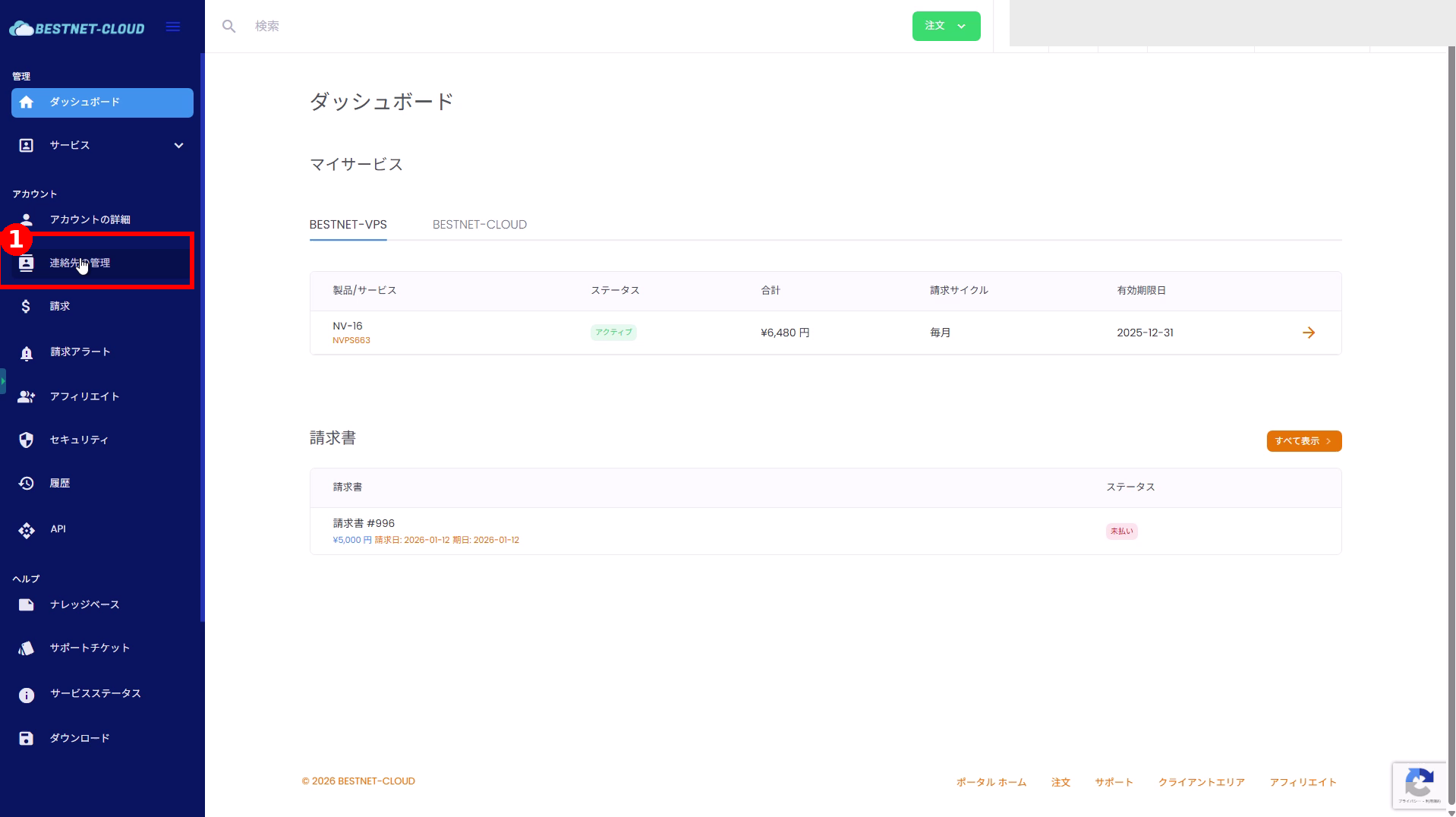
Task: Expand the サービス submenu chevron
Action: 178,146
